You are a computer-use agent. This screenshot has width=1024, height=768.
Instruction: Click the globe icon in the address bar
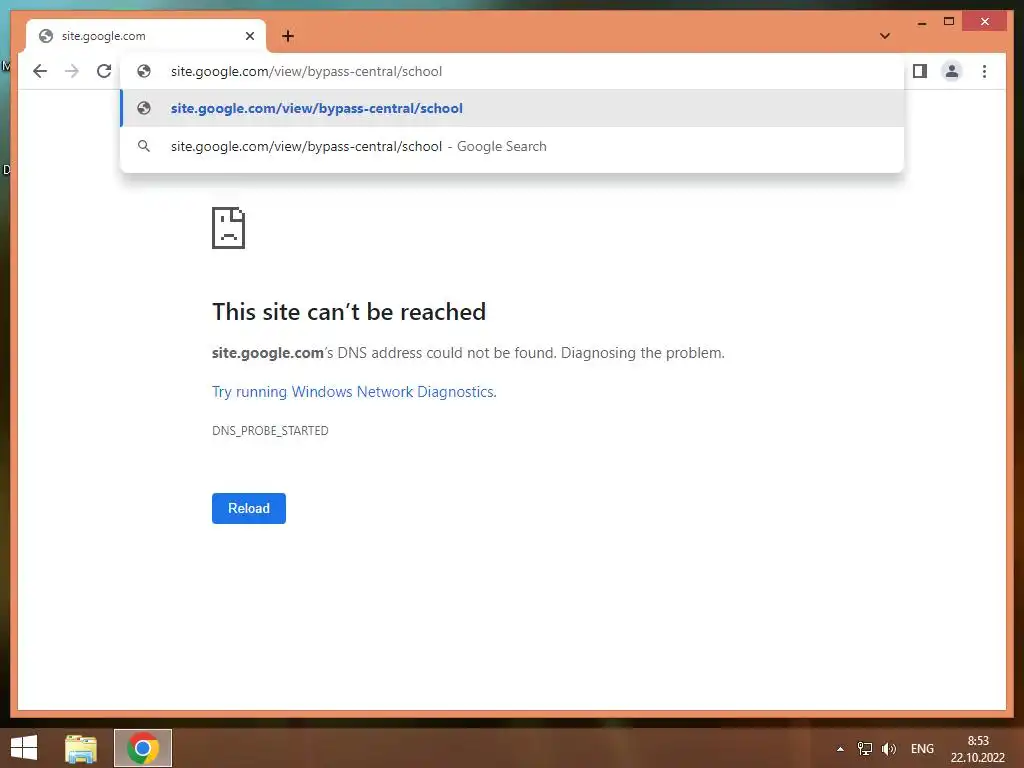click(x=144, y=71)
